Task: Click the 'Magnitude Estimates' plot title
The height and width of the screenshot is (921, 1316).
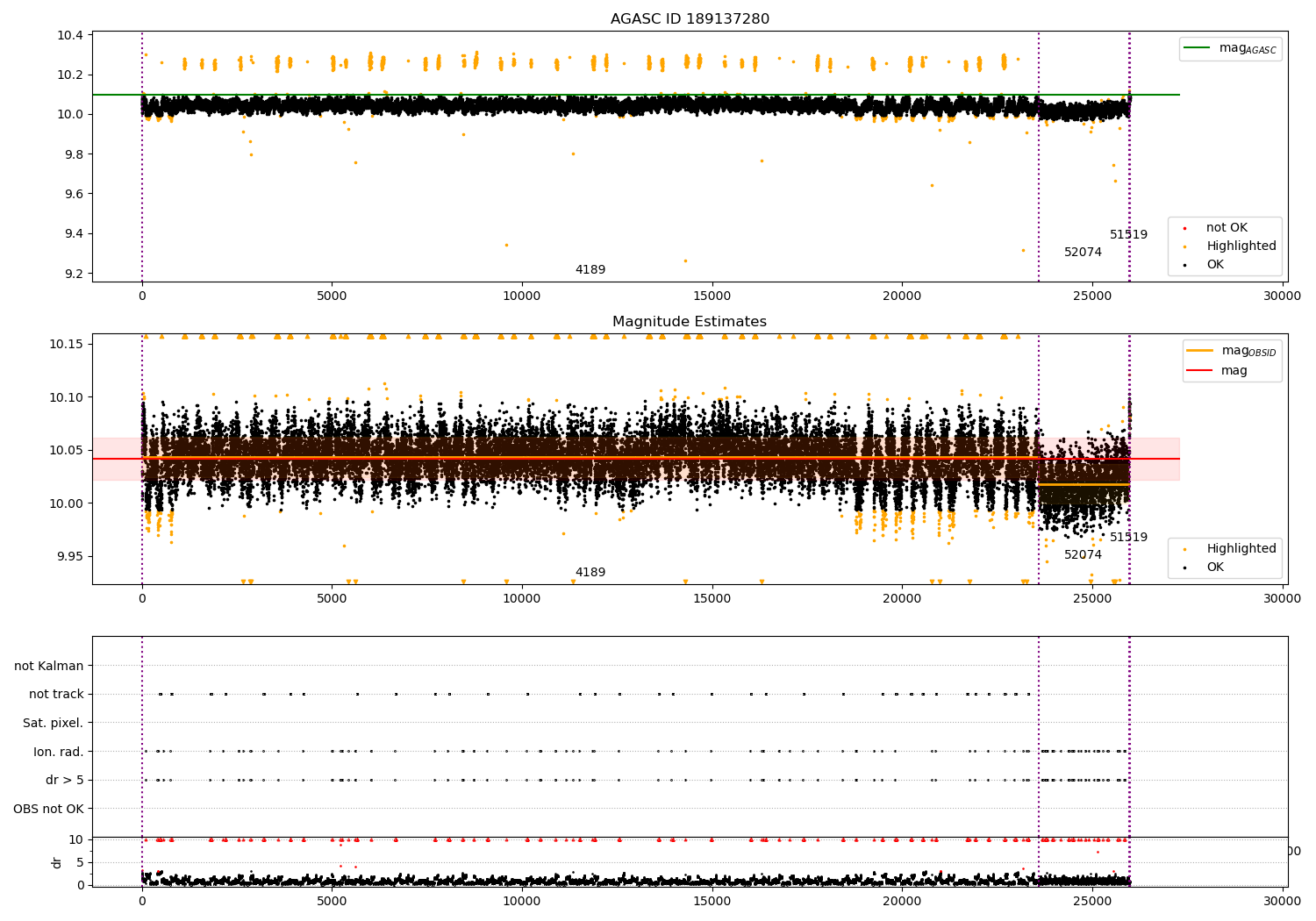Action: point(690,322)
